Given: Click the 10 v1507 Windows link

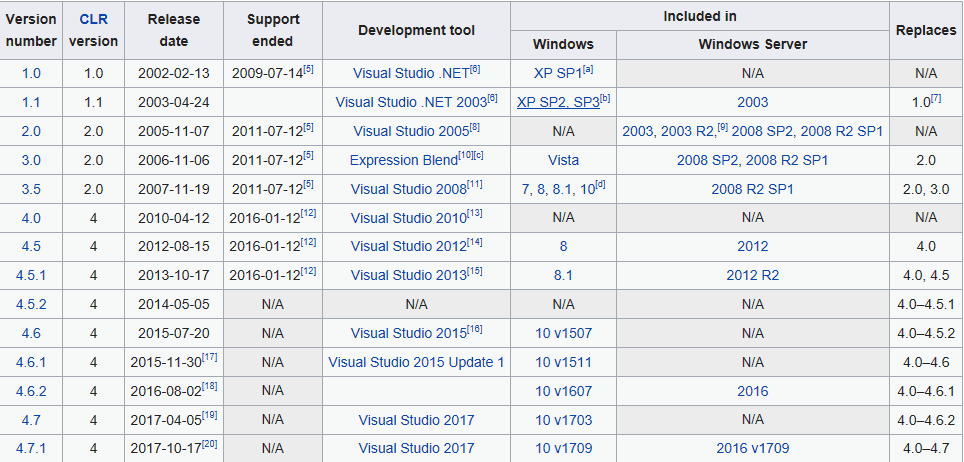Looking at the screenshot, I should coord(563,333).
